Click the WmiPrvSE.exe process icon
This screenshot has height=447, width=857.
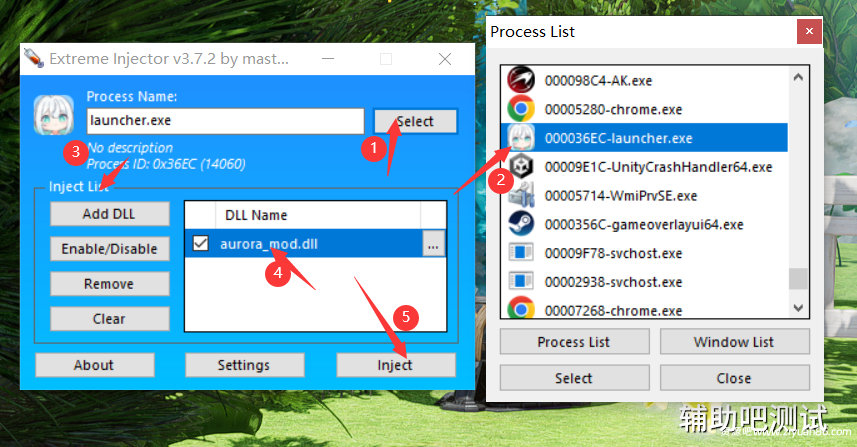click(521, 196)
